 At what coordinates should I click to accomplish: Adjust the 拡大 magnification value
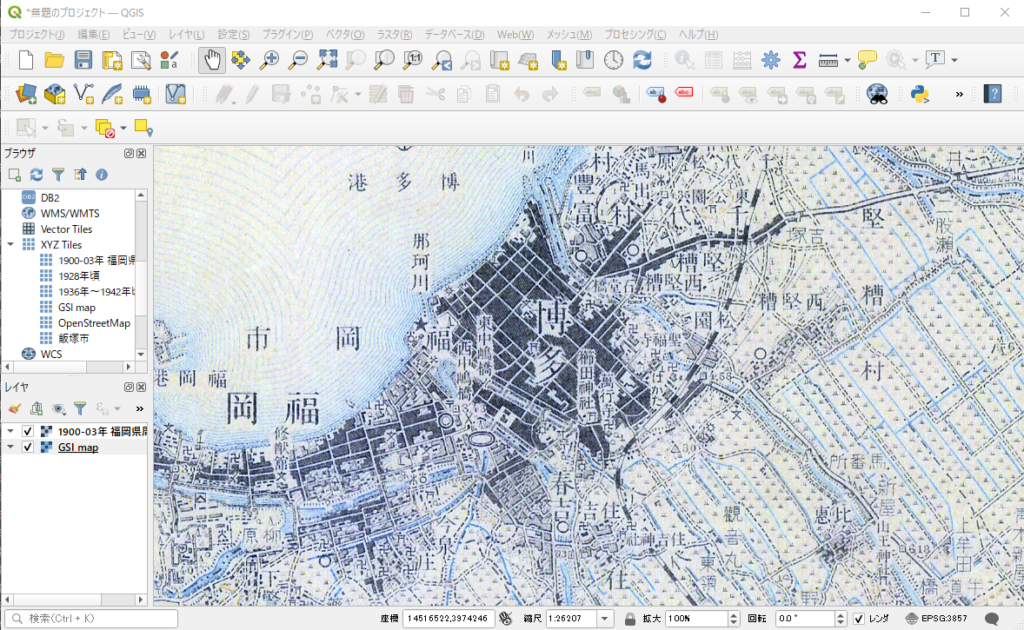click(x=691, y=617)
